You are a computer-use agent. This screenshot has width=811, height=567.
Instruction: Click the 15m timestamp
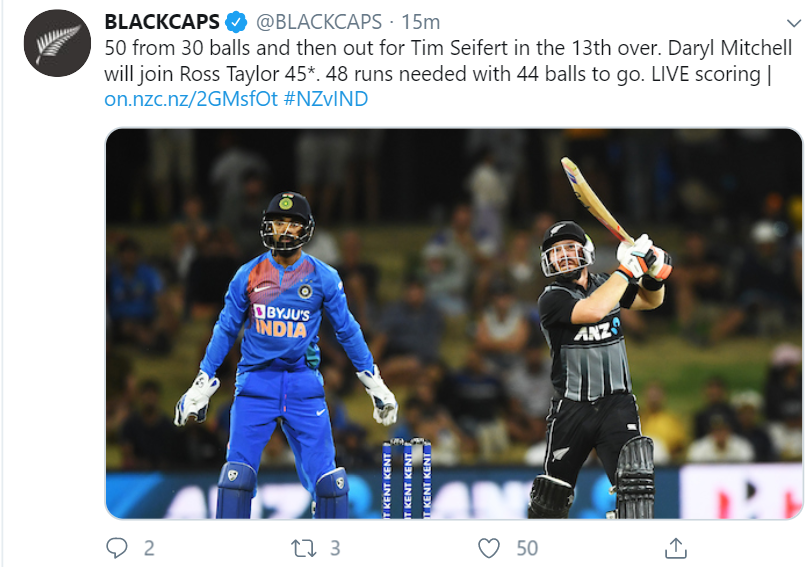tap(420, 22)
